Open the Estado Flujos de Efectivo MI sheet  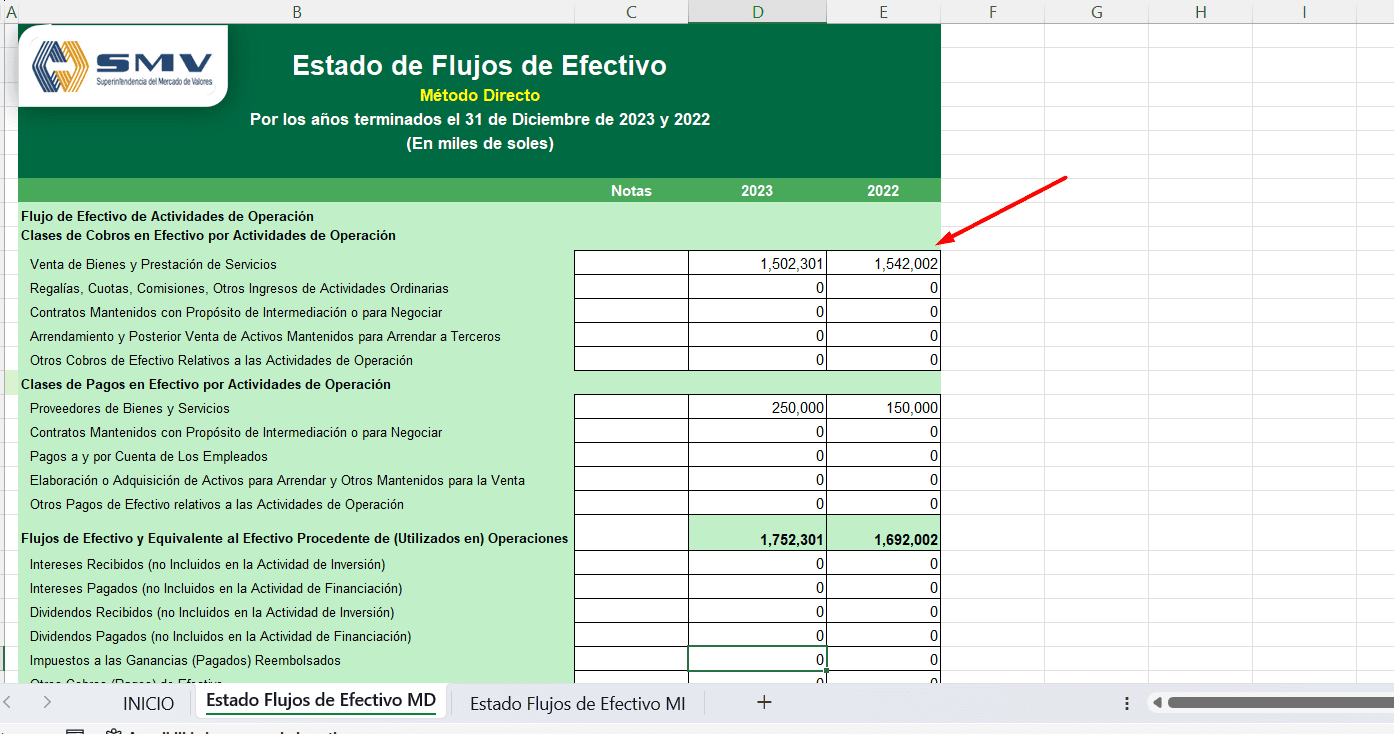576,703
